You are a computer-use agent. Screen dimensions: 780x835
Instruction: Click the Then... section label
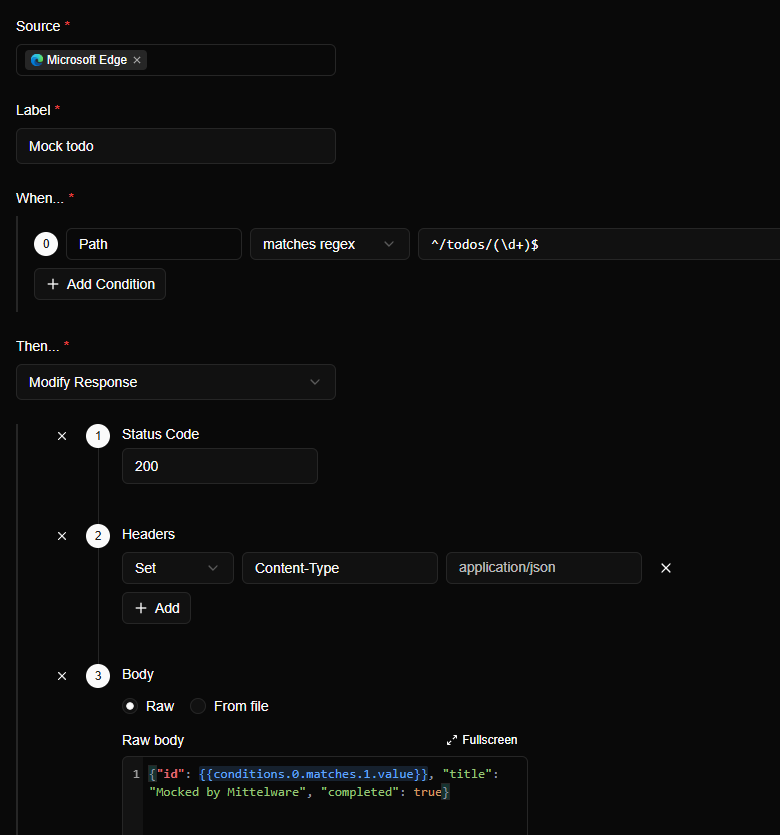(38, 347)
